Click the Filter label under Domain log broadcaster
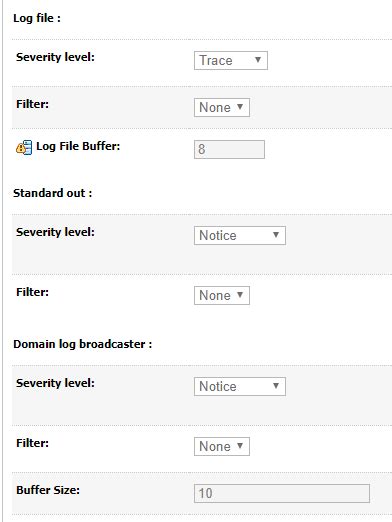The height and width of the screenshot is (522, 392). 32,443
